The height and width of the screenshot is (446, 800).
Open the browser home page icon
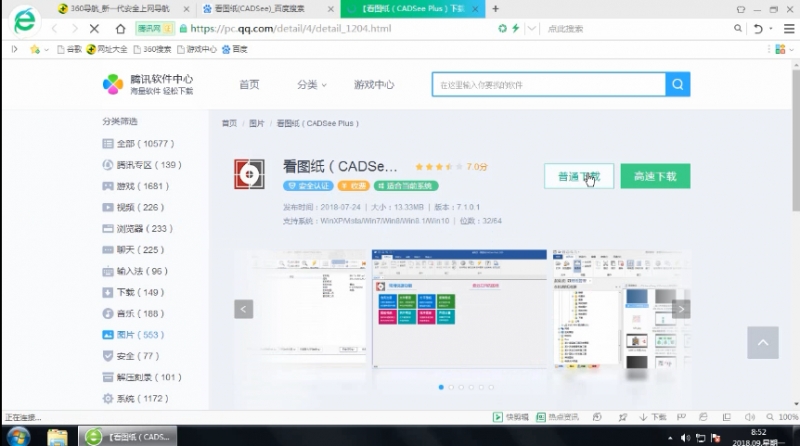[x=120, y=29]
